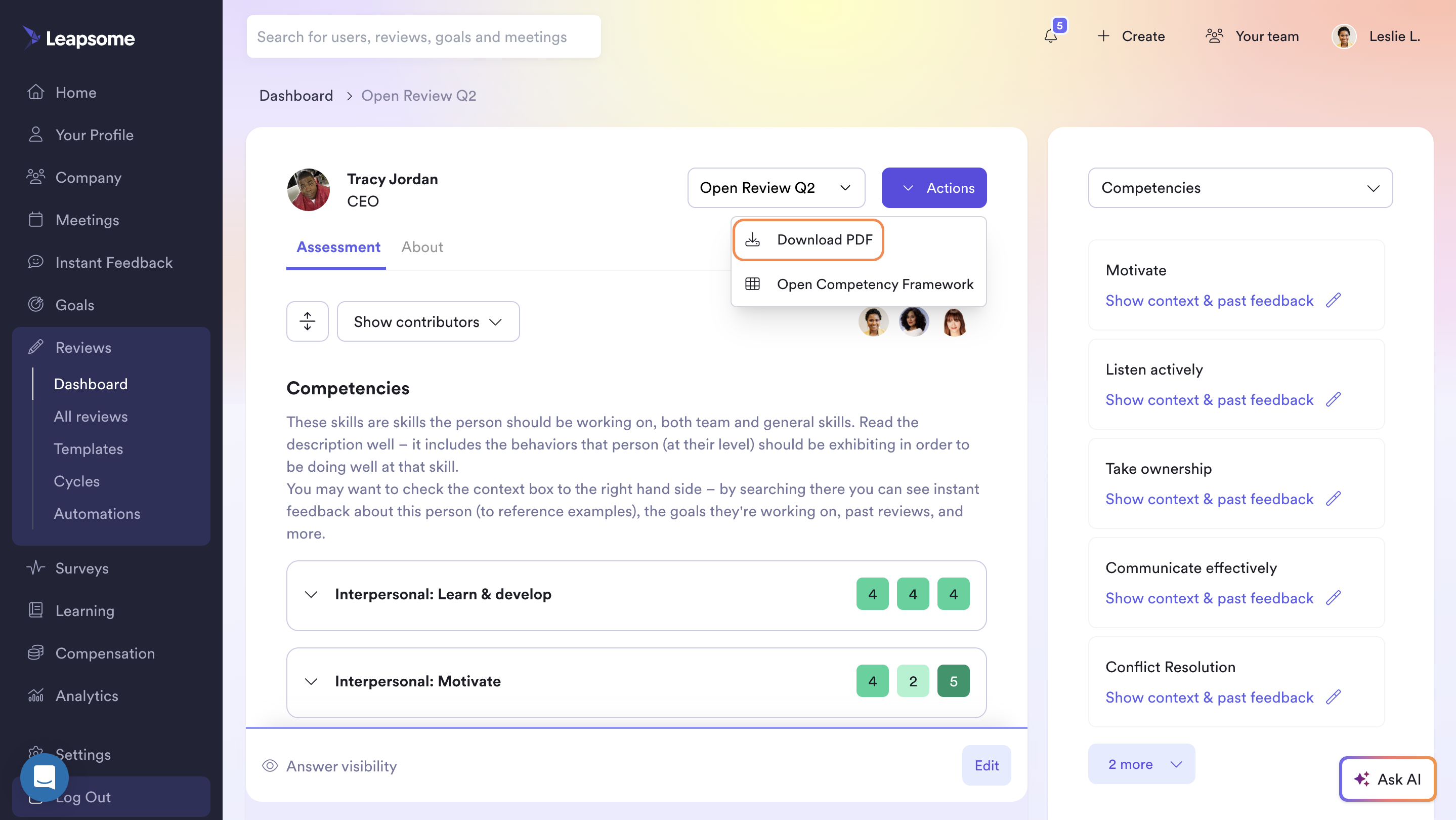Click the expand/collapse all arrows button

[308, 321]
